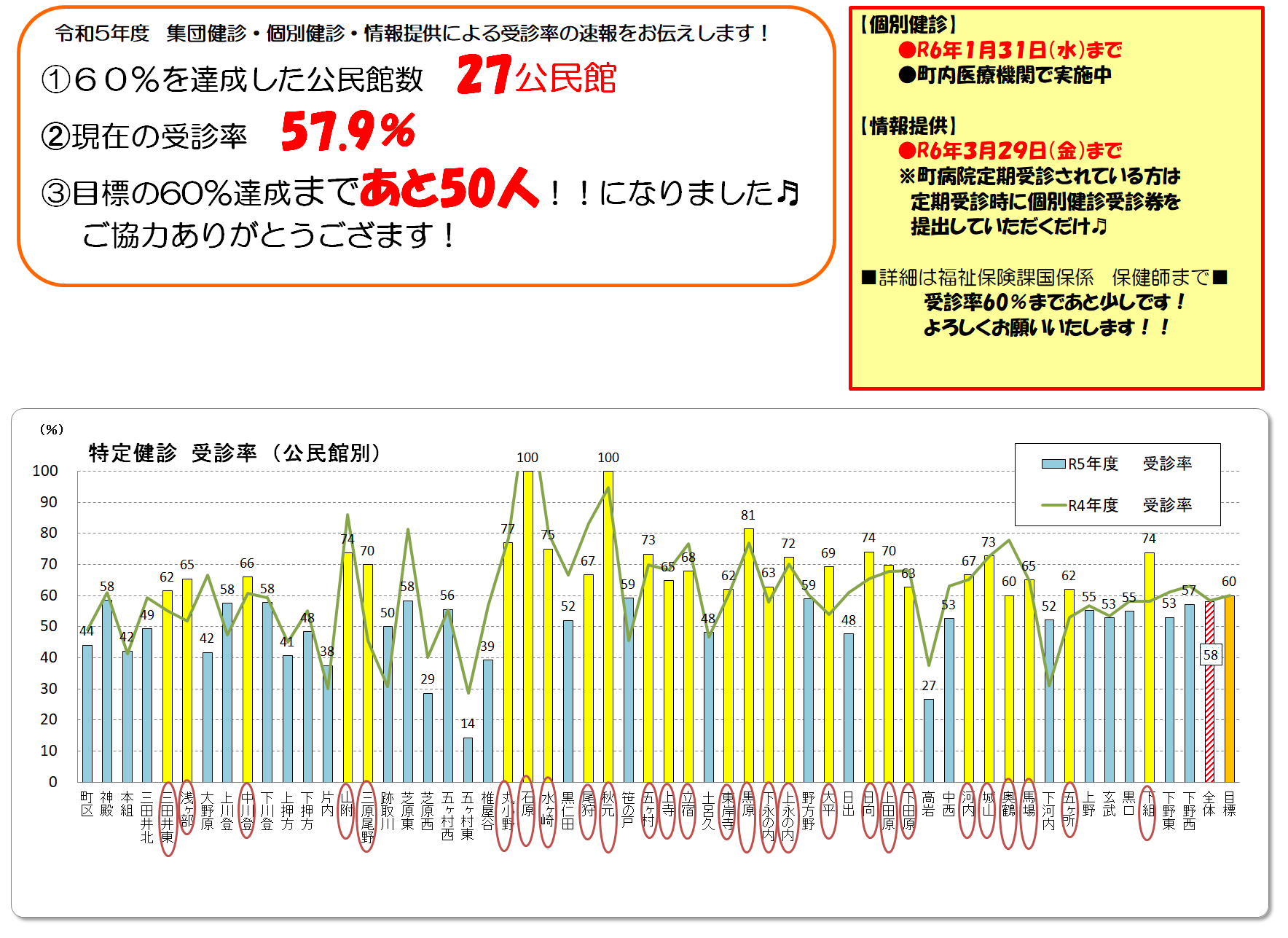Select the line ご協力ありがとうございます！

(269, 235)
